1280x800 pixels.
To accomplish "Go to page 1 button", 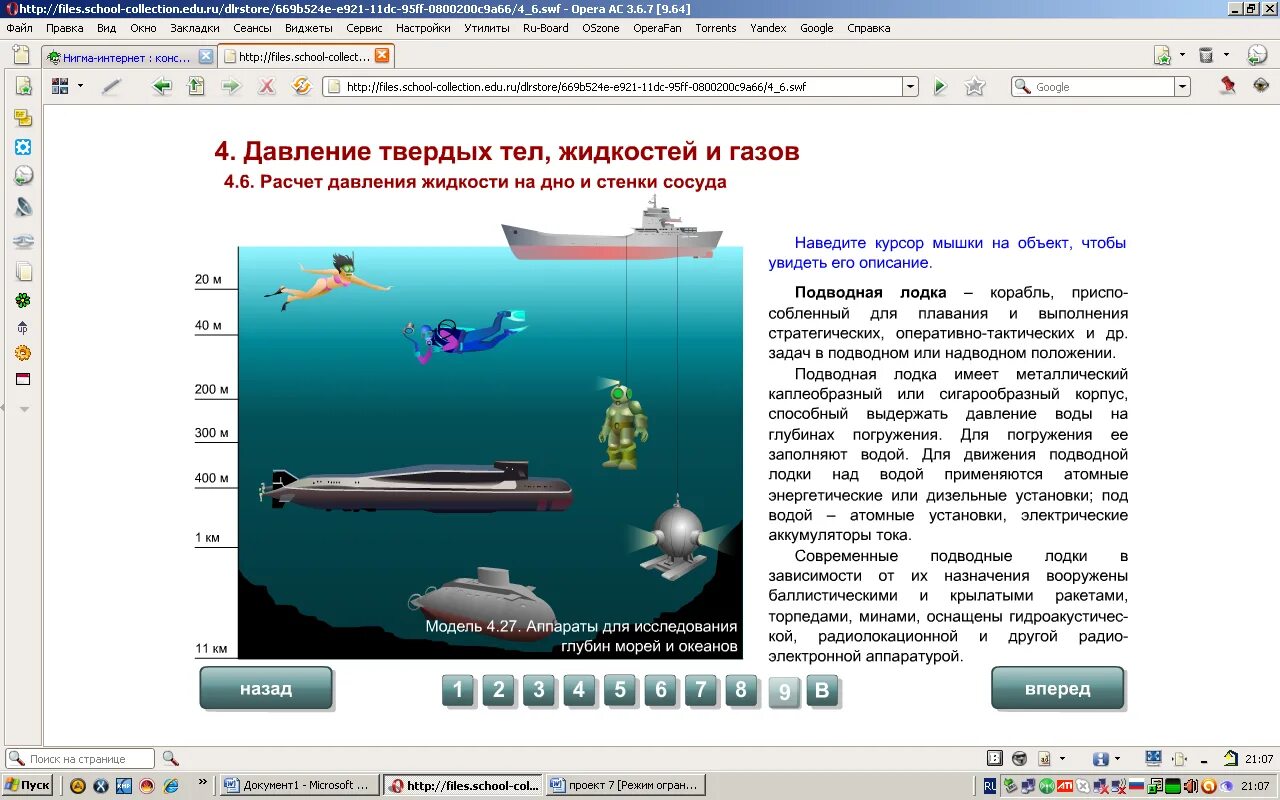I will pos(458,689).
